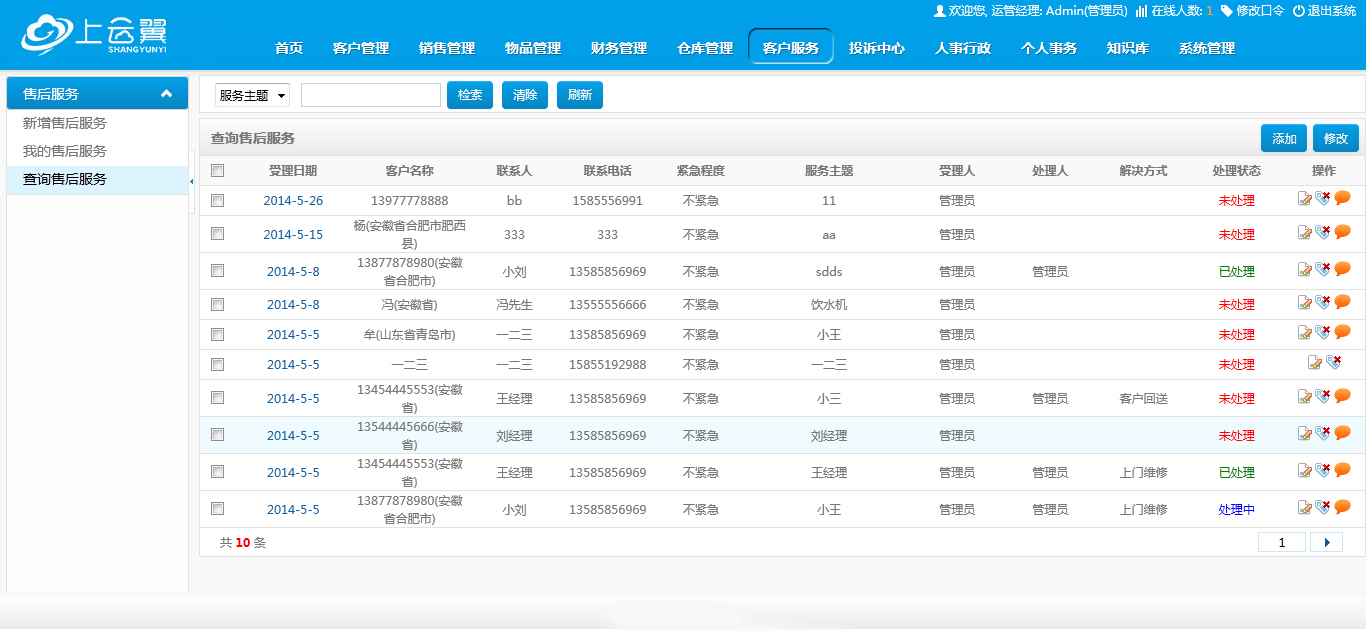Viewport: 1366px width, 631px height.
Task: Select 新增售后服务 in the sidebar
Action: point(65,123)
